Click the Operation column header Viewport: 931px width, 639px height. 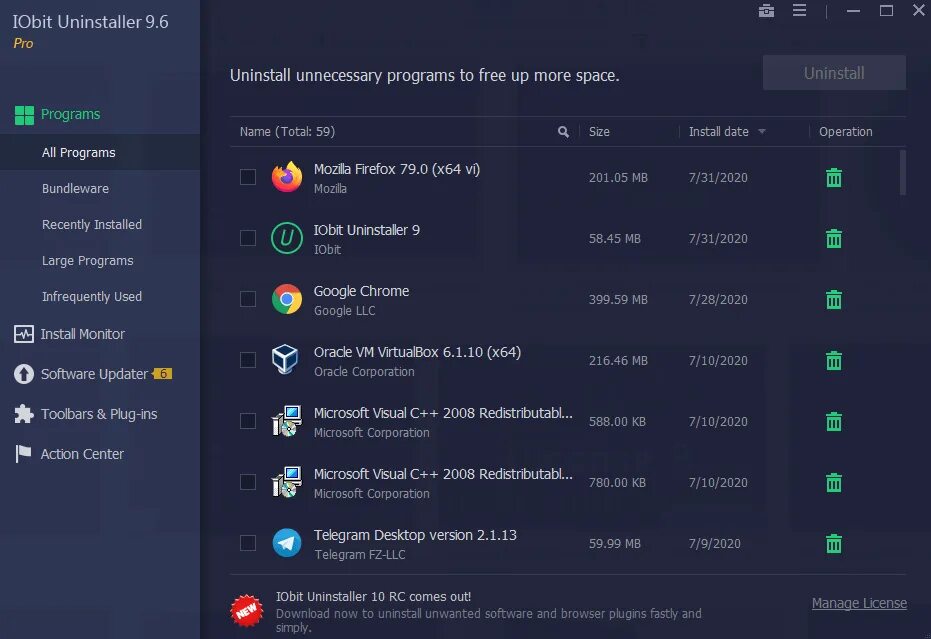pos(846,132)
